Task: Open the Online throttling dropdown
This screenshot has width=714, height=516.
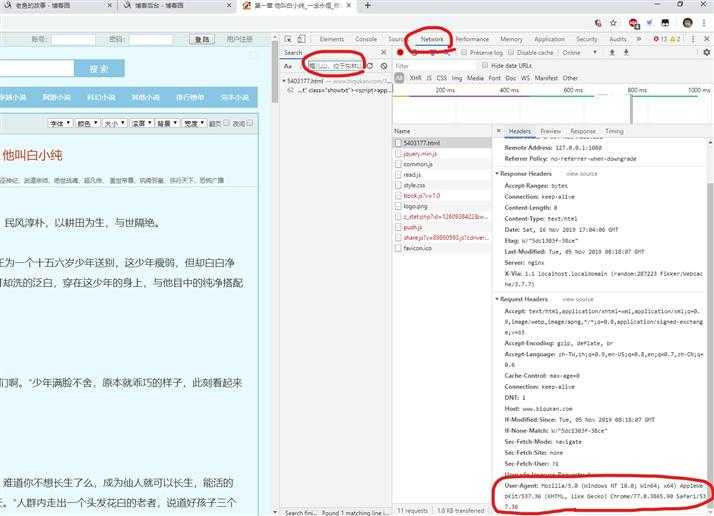Action: (579, 52)
